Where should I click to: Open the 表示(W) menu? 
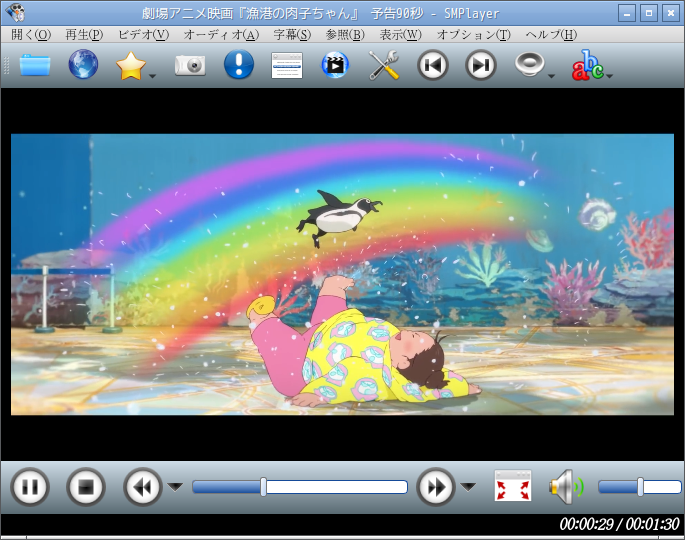tap(400, 35)
